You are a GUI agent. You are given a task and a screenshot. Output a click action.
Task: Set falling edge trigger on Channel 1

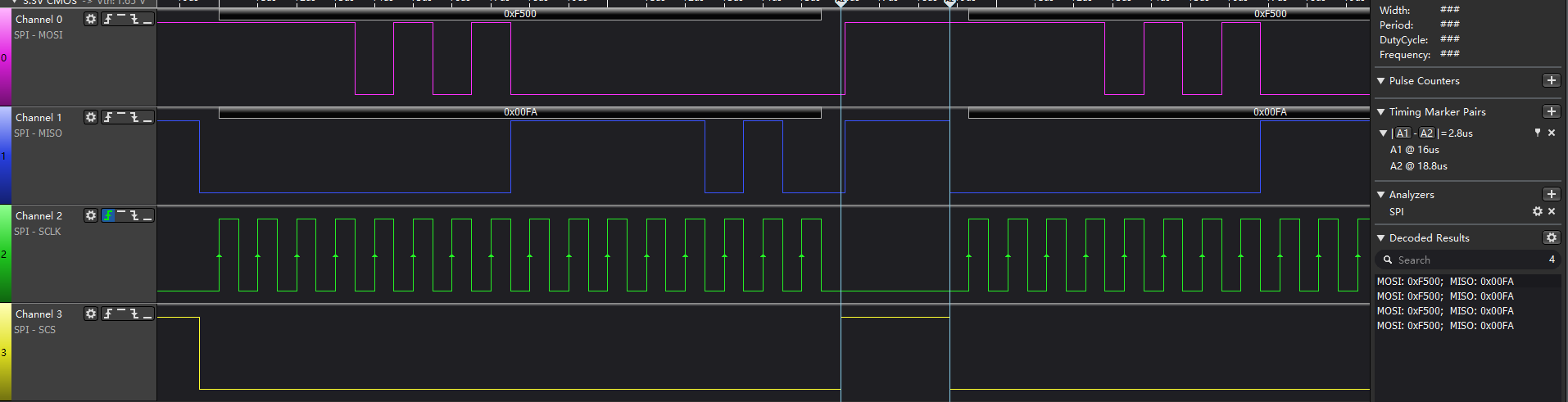click(134, 117)
